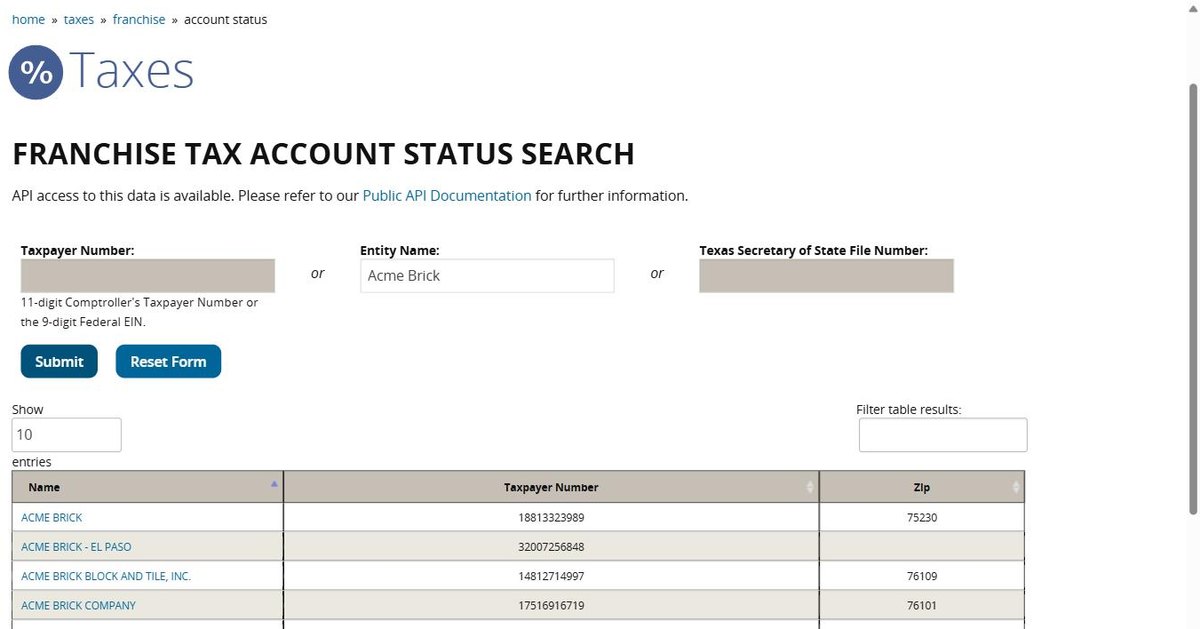
Task: Click the Name column header
Action: [x=148, y=487]
